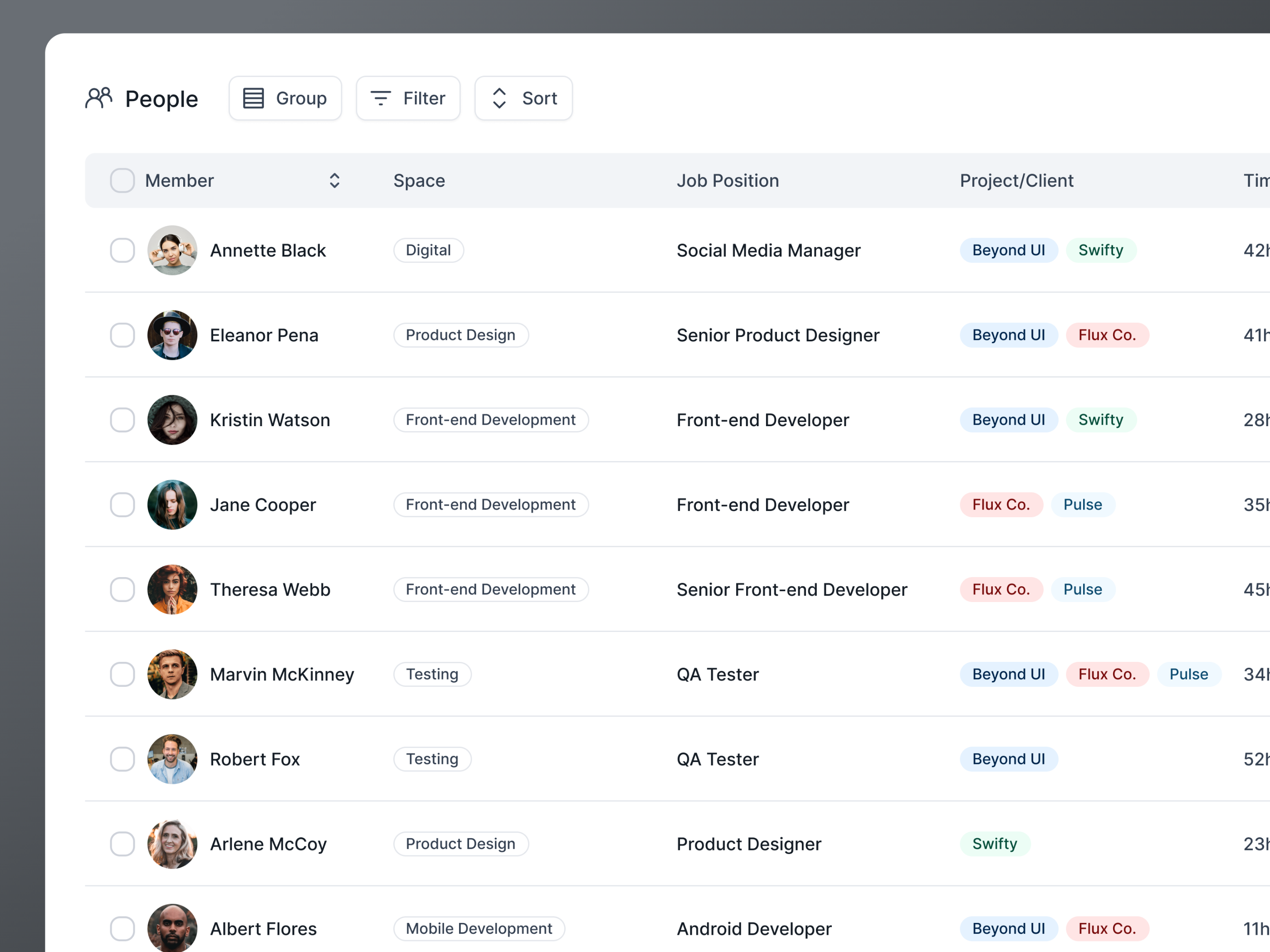Image resolution: width=1270 pixels, height=952 pixels.
Task: Click the Flux Co. tag in Eleanor Pena's row
Action: tap(1108, 335)
